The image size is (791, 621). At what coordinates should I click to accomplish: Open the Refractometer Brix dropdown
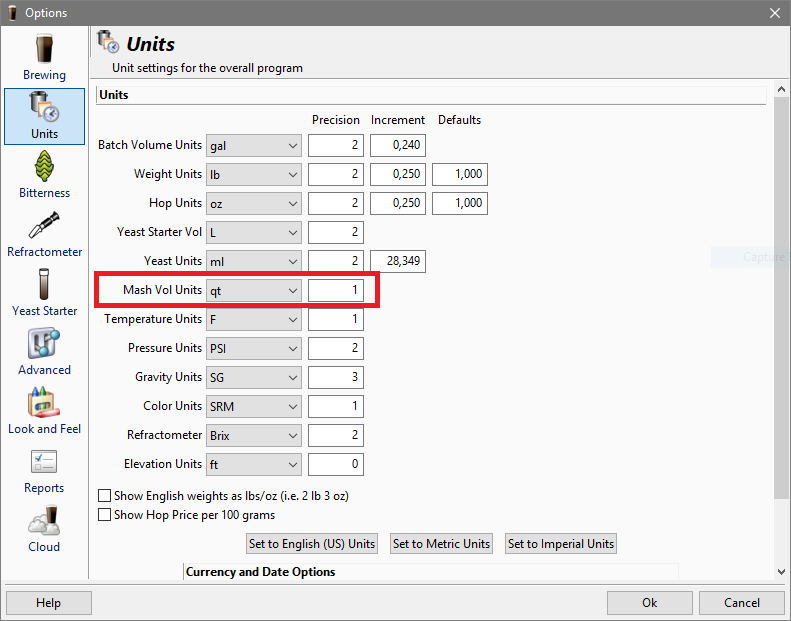(254, 435)
